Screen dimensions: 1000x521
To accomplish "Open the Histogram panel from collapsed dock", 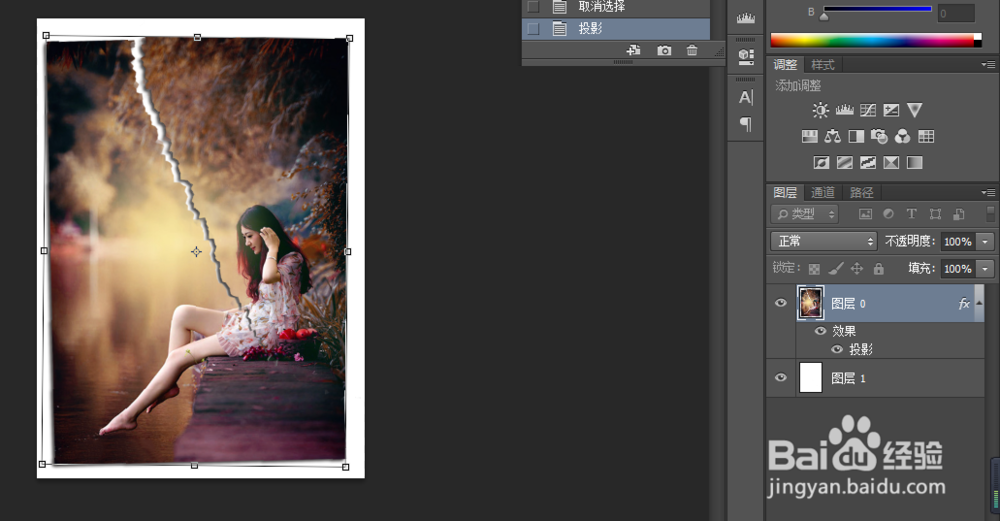I will coord(746,18).
